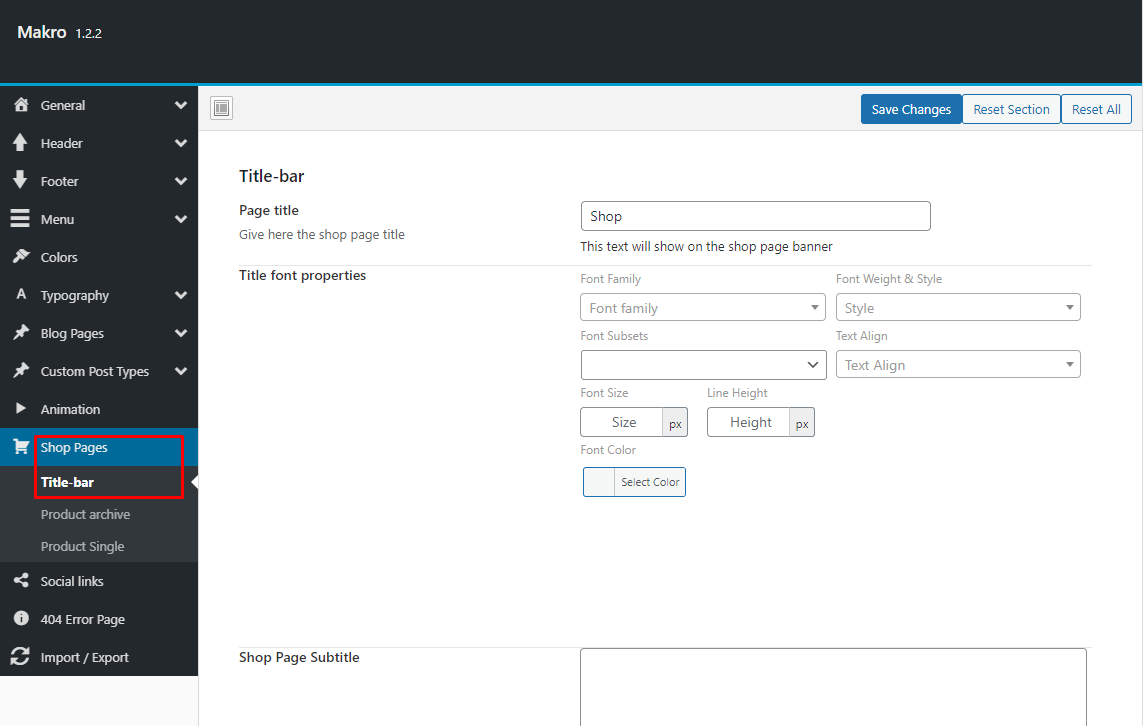Click the Font Size input field
The image size is (1143, 726).
(622, 422)
